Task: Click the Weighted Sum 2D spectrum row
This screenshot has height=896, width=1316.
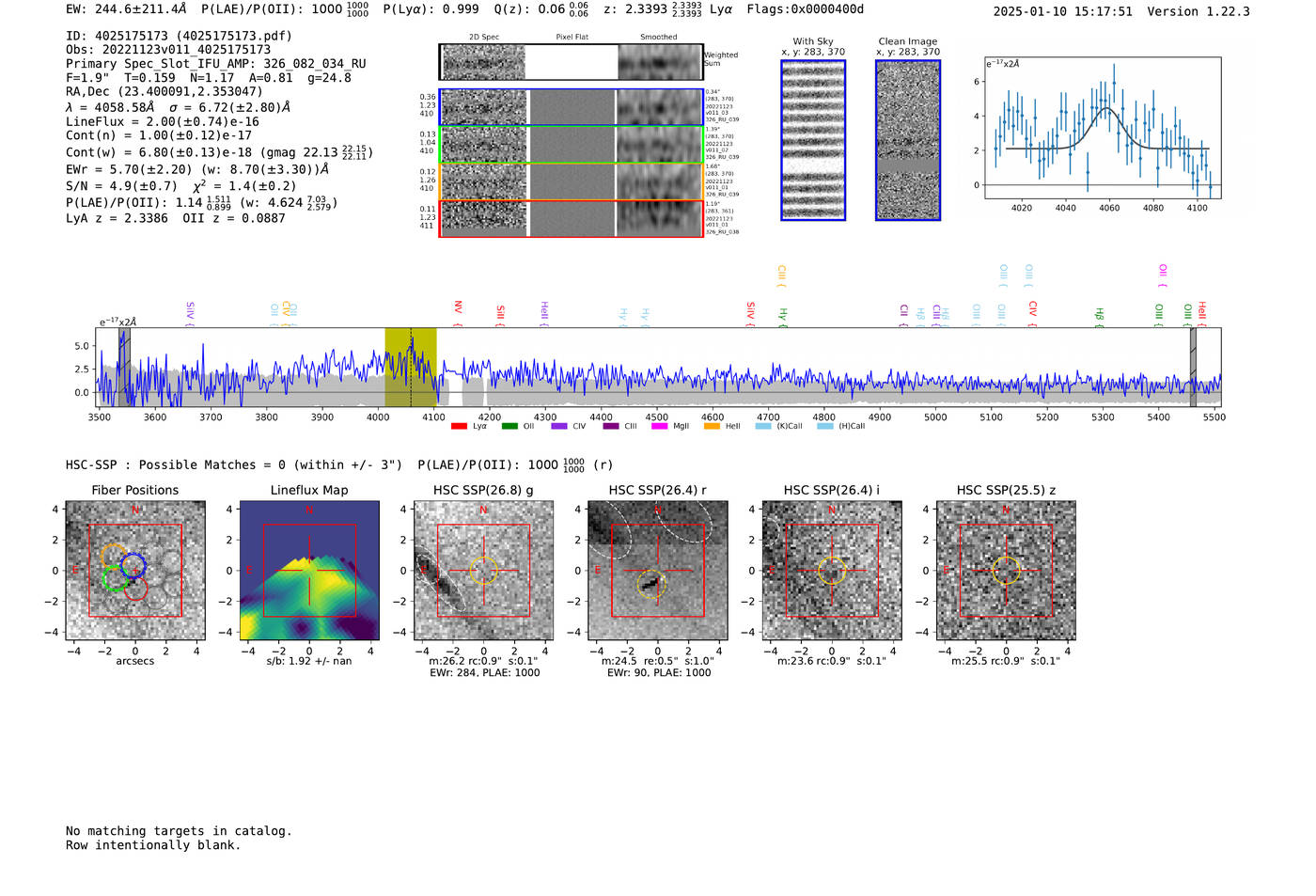Action: (571, 62)
